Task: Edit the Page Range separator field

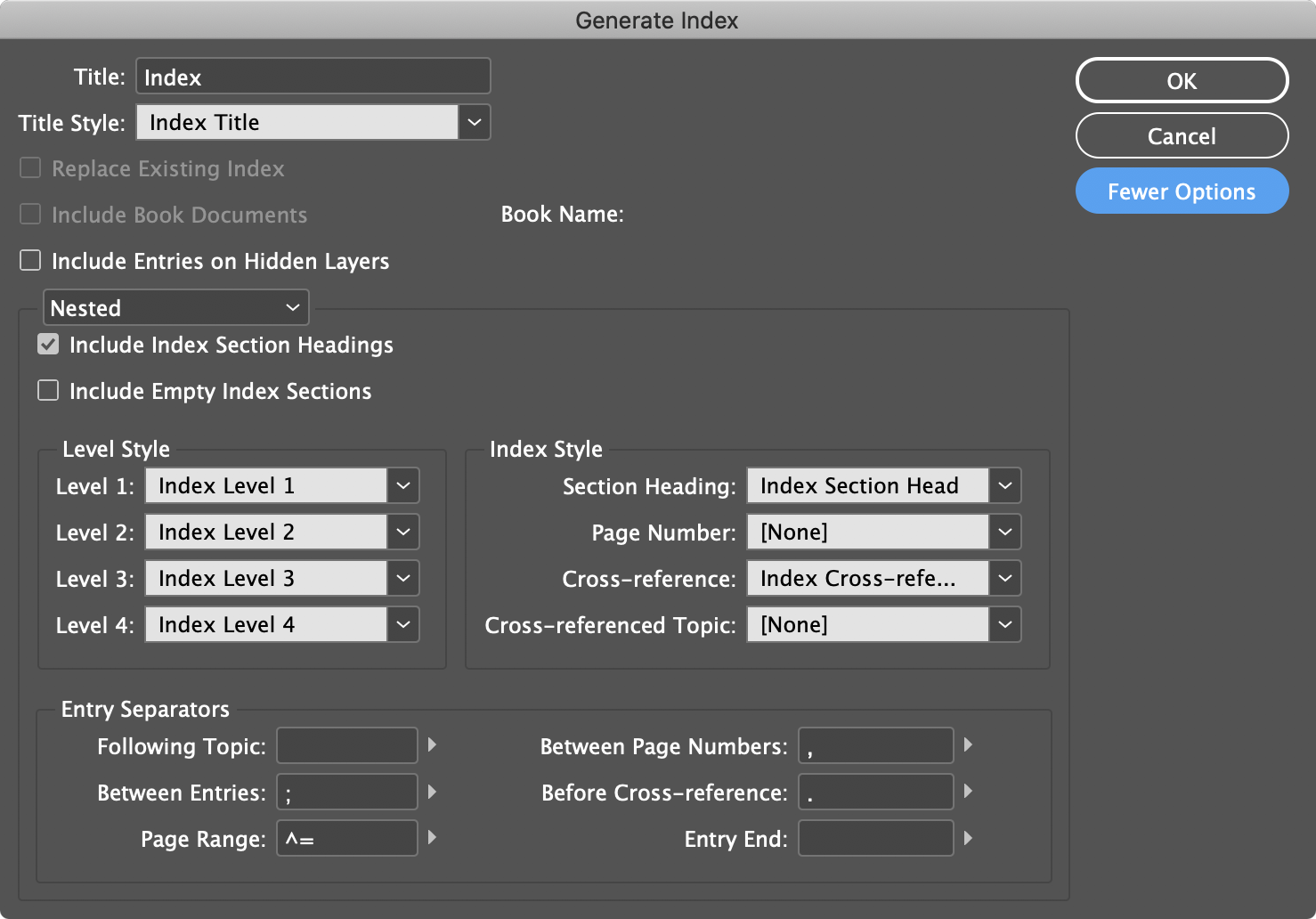Action: pyautogui.click(x=346, y=838)
